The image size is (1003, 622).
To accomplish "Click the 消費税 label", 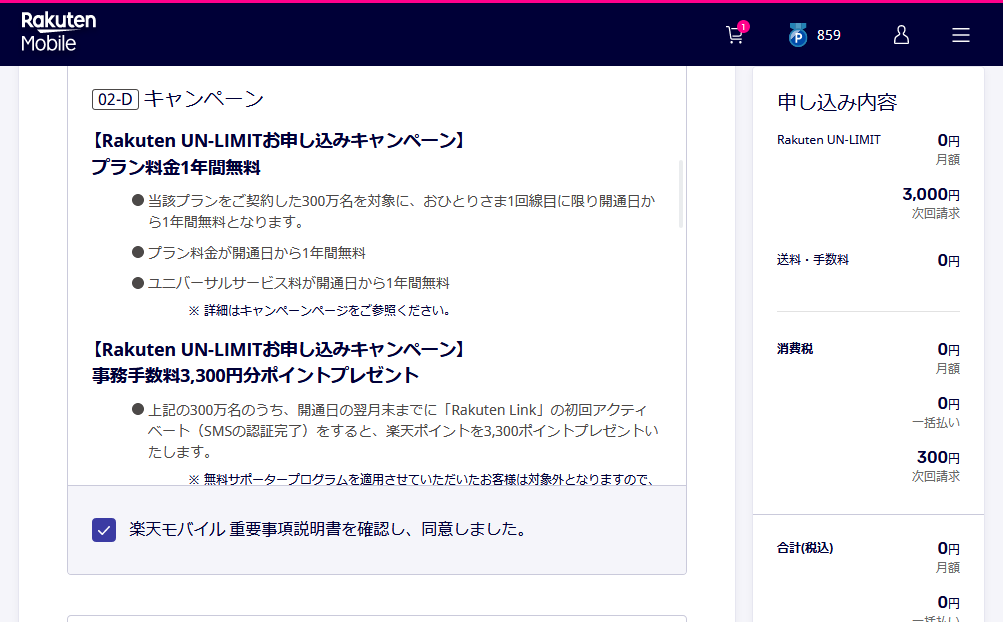I will 795,349.
